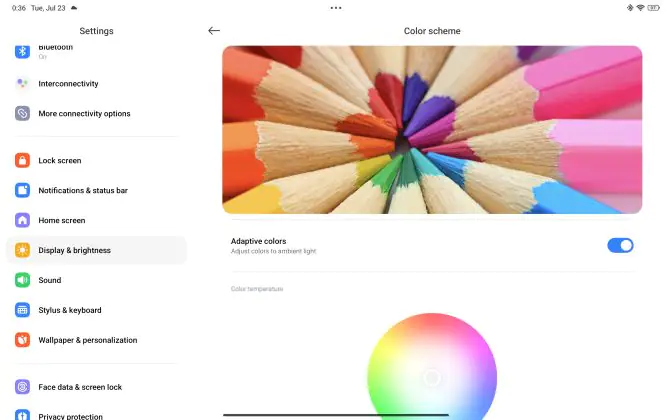
Task: Tap the Adaptive colors label text
Action: (258, 241)
